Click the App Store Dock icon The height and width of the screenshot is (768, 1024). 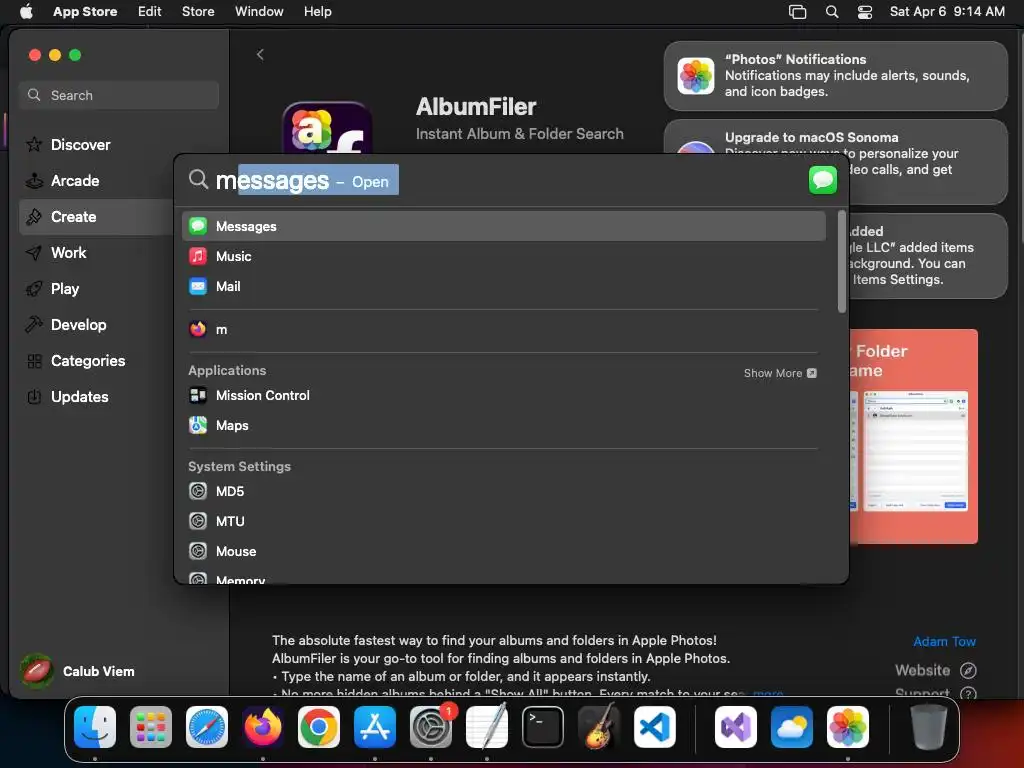coord(375,727)
